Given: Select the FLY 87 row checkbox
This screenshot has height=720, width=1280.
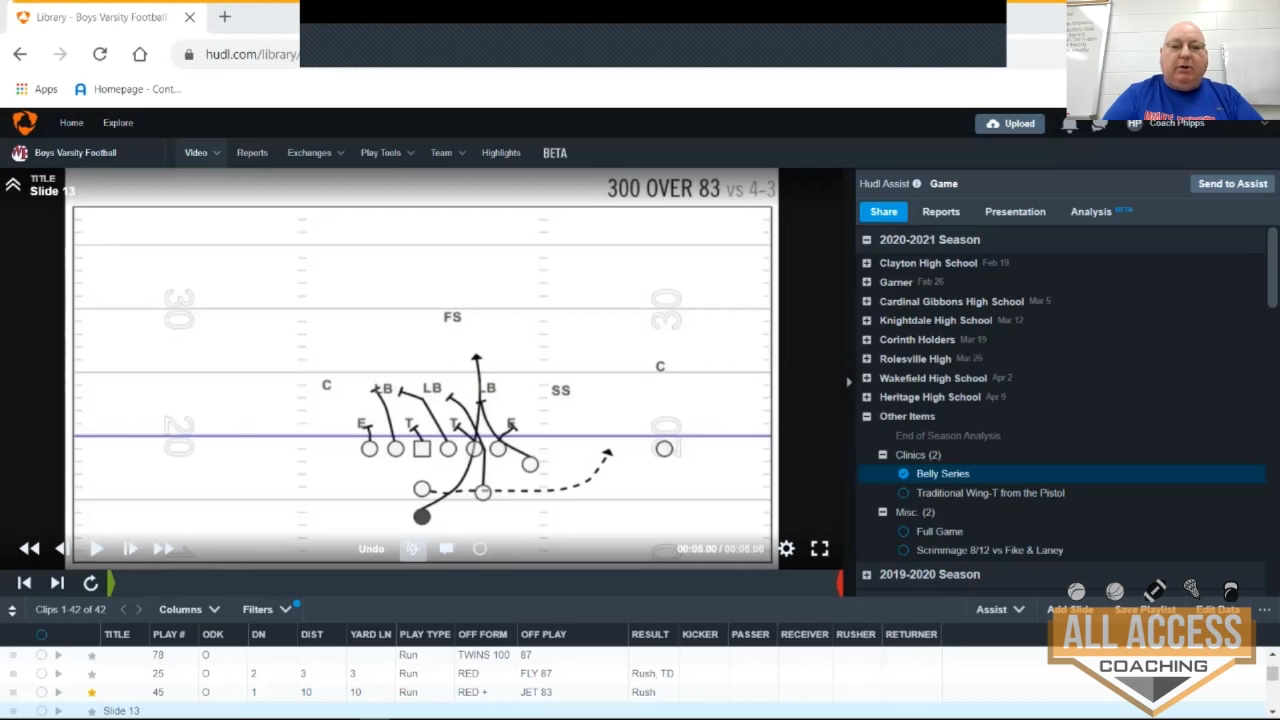Looking at the screenshot, I should pos(41,674).
